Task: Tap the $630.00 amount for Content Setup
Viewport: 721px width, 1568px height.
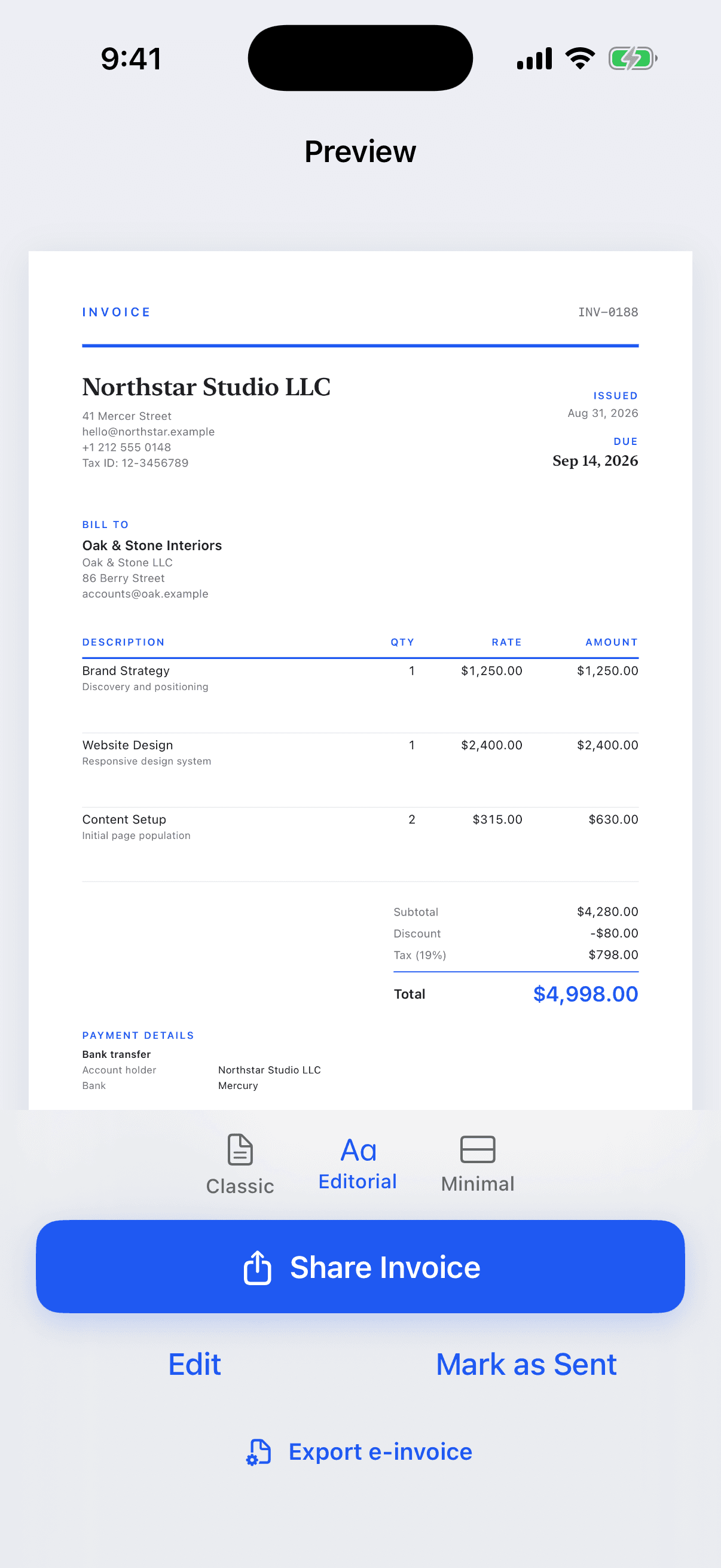Action: (613, 819)
